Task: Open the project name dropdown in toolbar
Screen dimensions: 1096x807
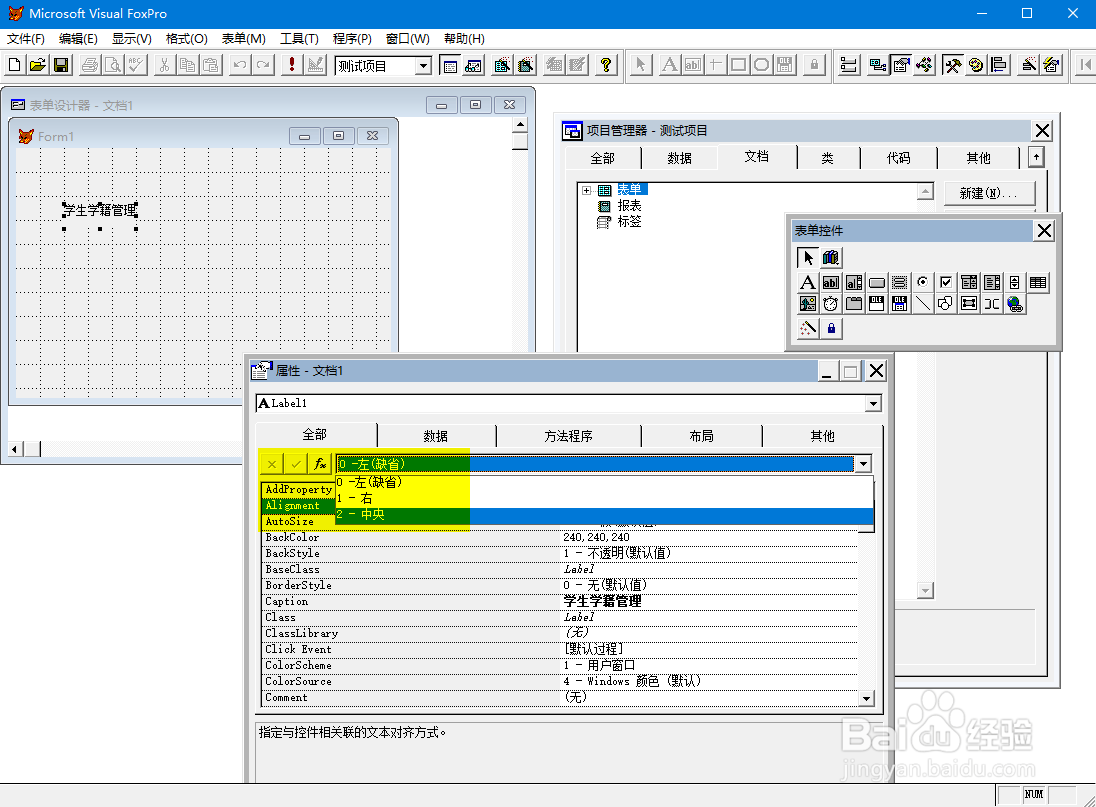Action: click(423, 66)
